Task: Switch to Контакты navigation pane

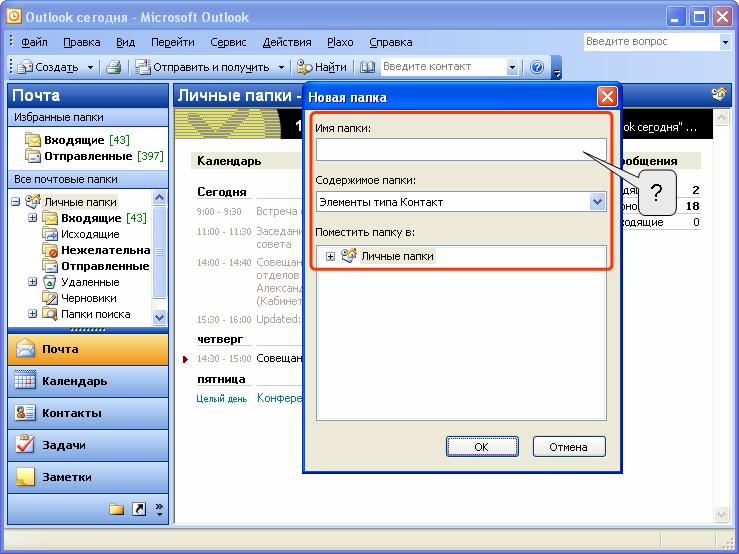Action: tap(88, 413)
